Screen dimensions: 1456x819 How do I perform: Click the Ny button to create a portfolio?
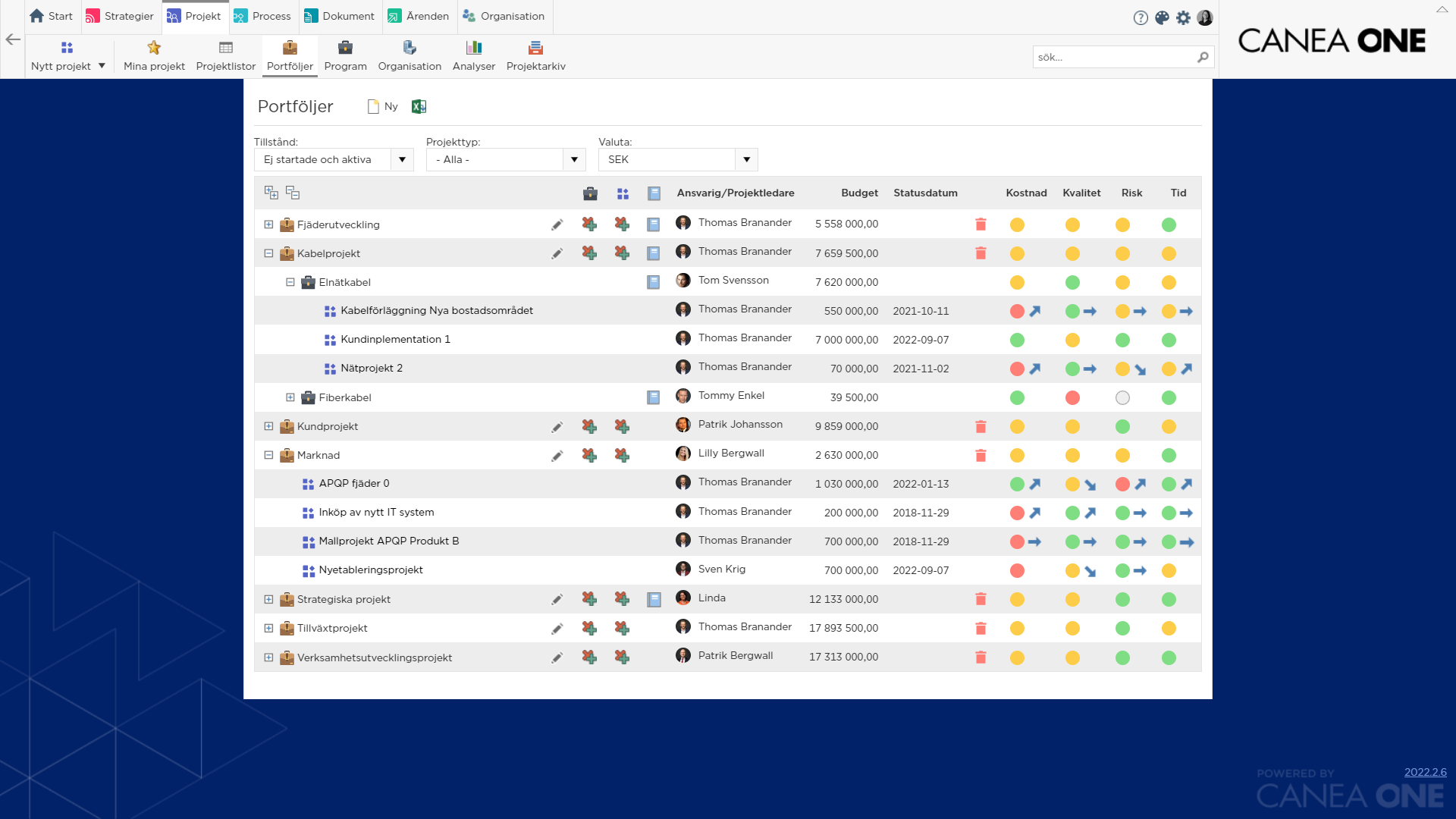point(382,106)
